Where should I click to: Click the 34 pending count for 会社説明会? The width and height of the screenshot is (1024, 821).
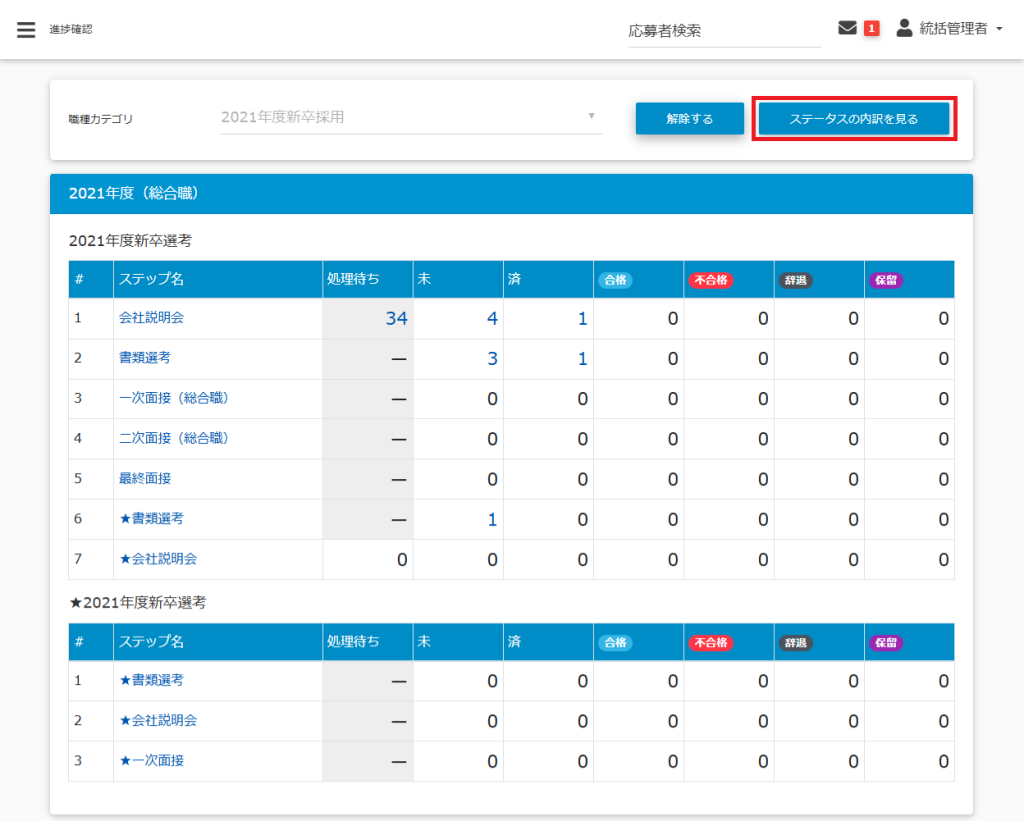click(x=396, y=319)
